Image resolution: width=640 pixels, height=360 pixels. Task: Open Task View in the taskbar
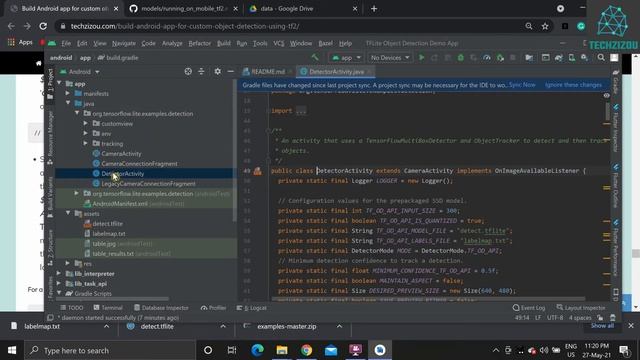pyautogui.click(x=232, y=350)
